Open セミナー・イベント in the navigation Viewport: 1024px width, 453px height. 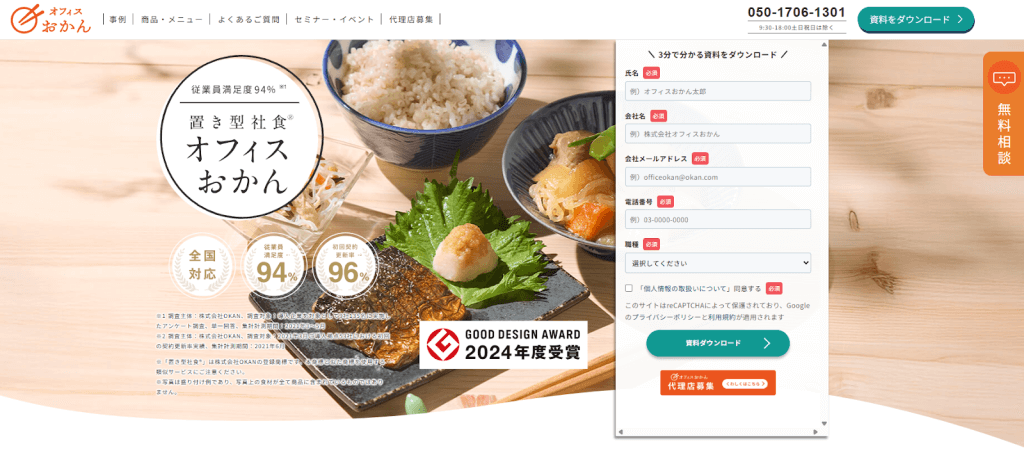pyautogui.click(x=334, y=20)
